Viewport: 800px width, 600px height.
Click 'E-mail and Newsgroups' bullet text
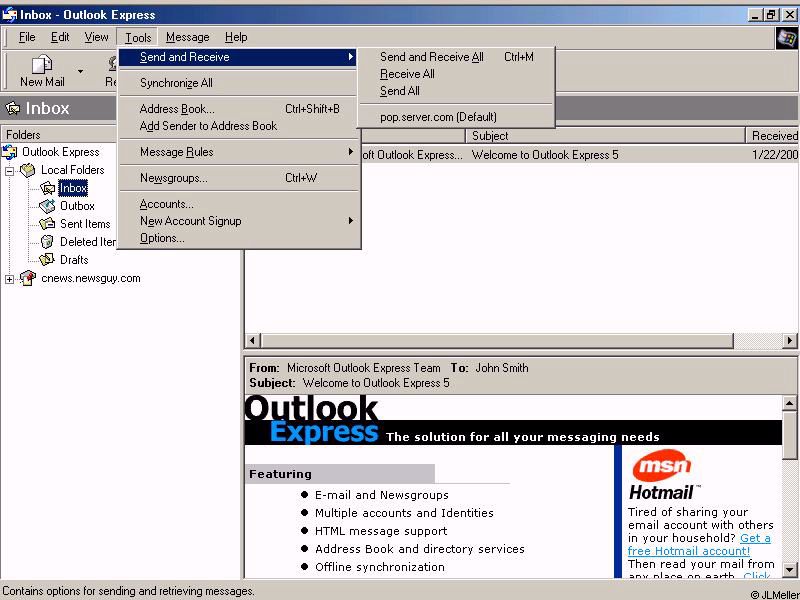[382, 495]
